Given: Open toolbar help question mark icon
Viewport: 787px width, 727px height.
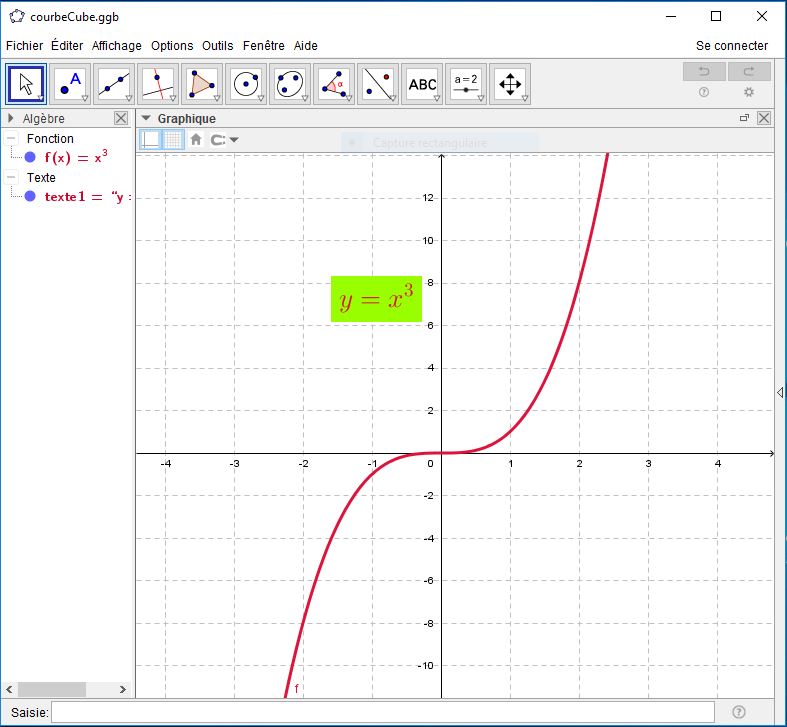Looking at the screenshot, I should pyautogui.click(x=704, y=92).
